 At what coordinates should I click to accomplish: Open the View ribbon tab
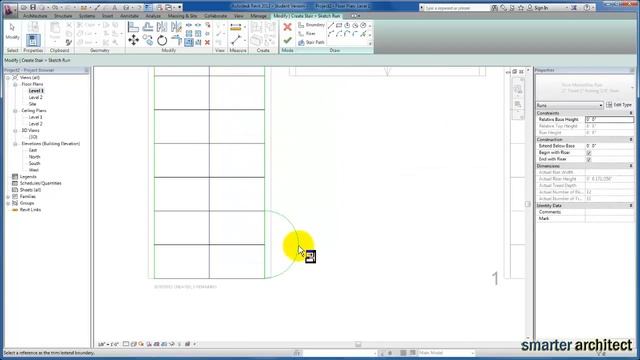point(239,16)
